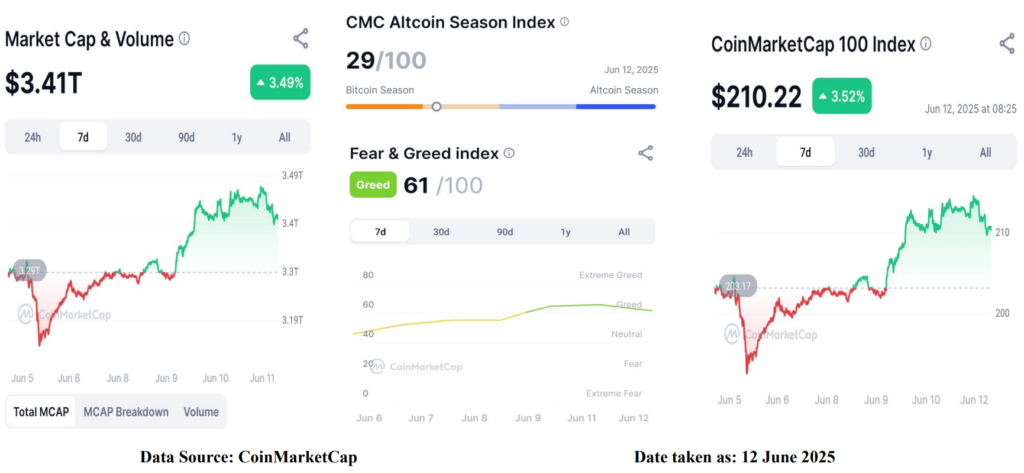
Task: Click info icon beside CoinMarketCap 100 Index
Action: tap(925, 44)
